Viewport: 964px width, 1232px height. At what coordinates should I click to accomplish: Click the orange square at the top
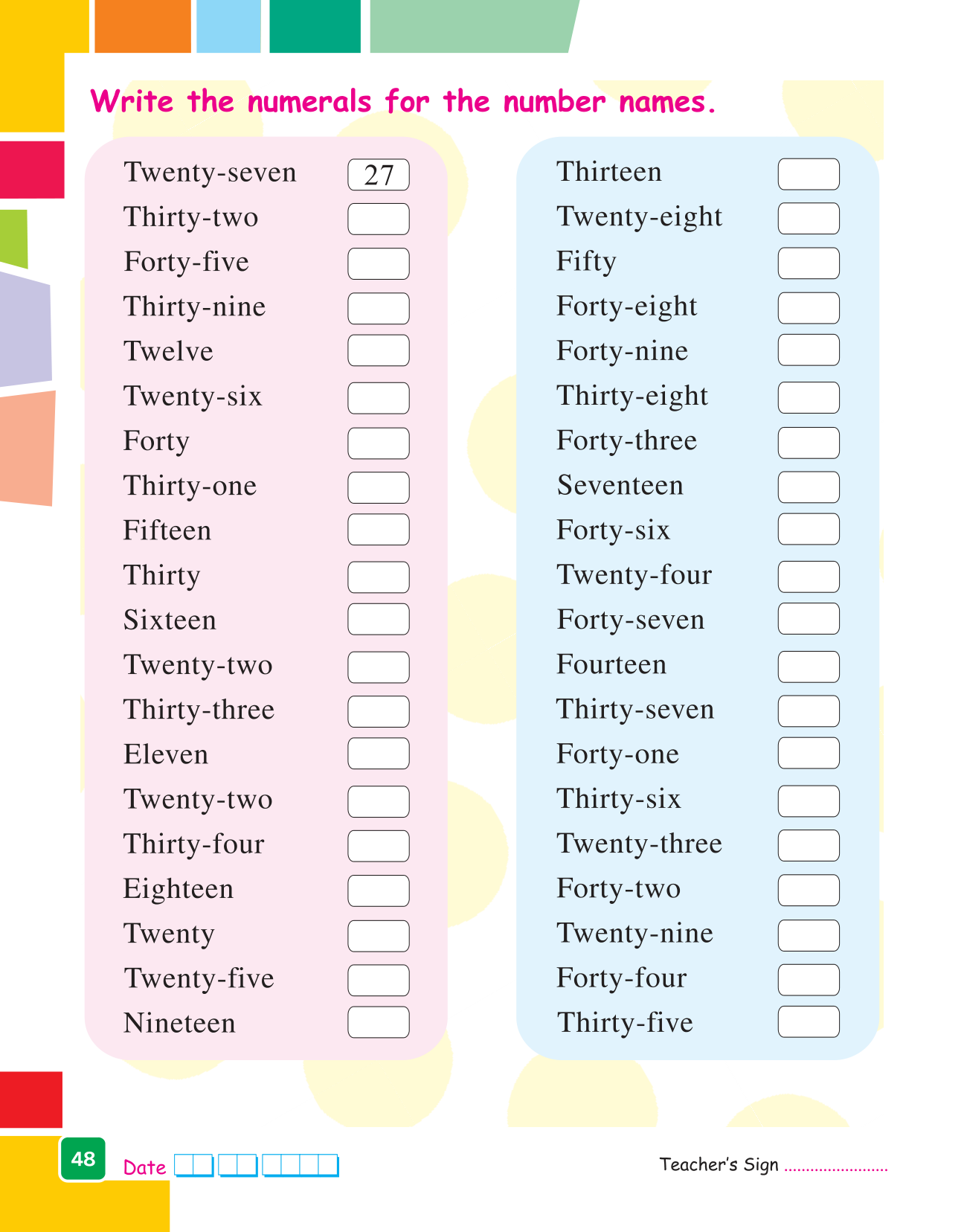(143, 26)
